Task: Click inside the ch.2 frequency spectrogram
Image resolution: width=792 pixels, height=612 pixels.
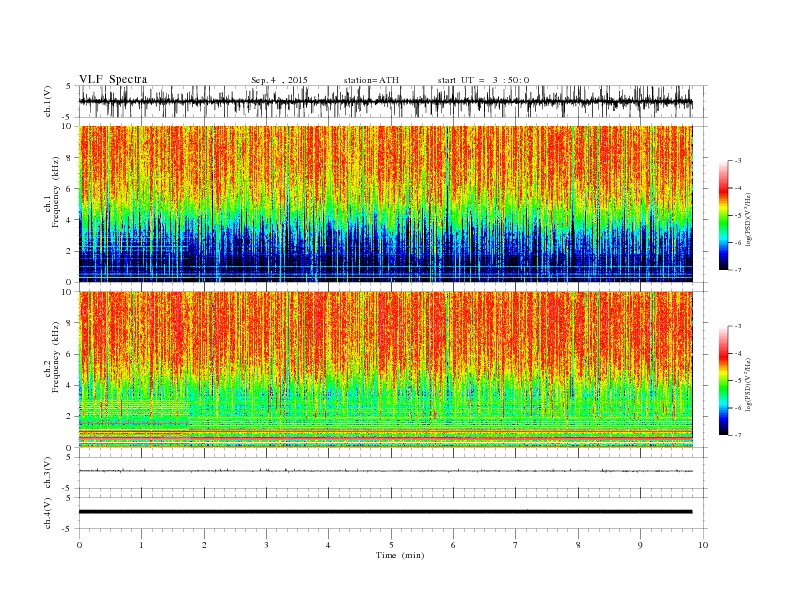Action: pyautogui.click(x=386, y=370)
